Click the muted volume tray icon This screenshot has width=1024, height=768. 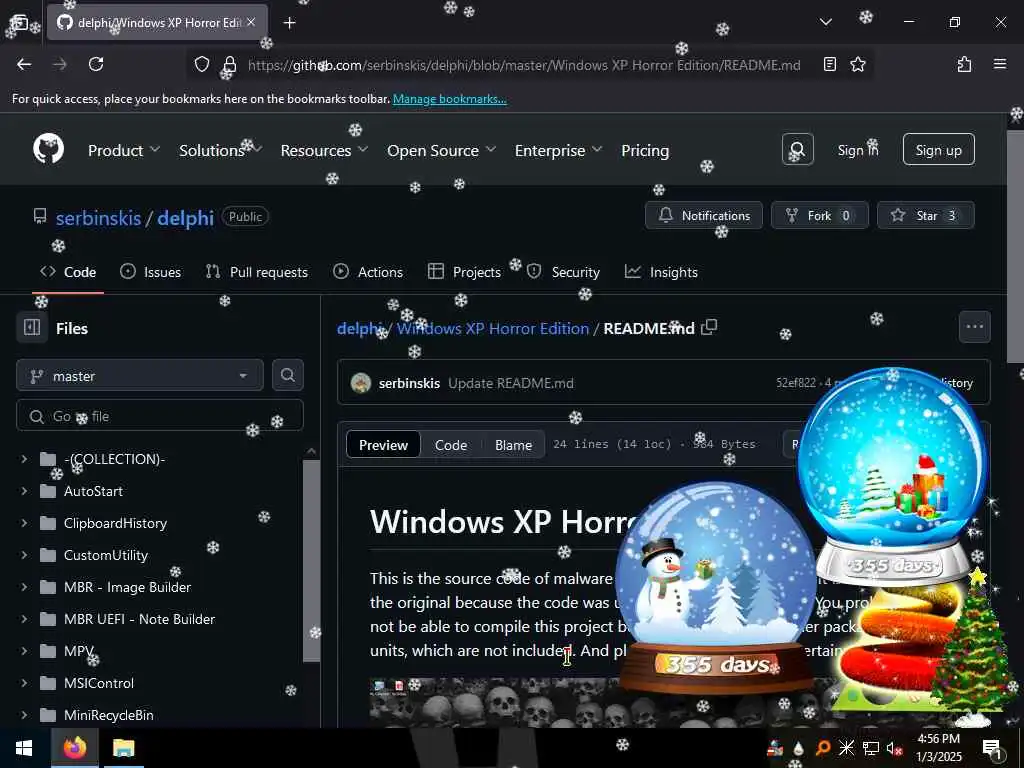[x=894, y=748]
